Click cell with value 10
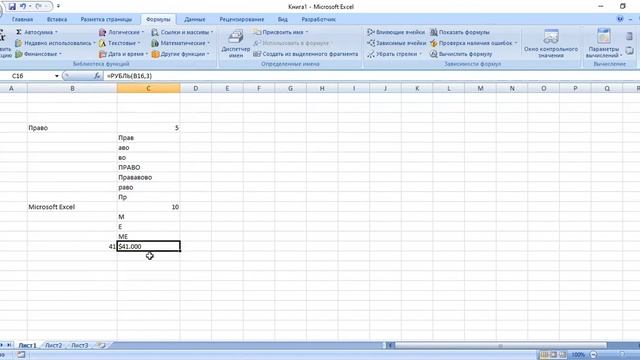 coord(149,207)
